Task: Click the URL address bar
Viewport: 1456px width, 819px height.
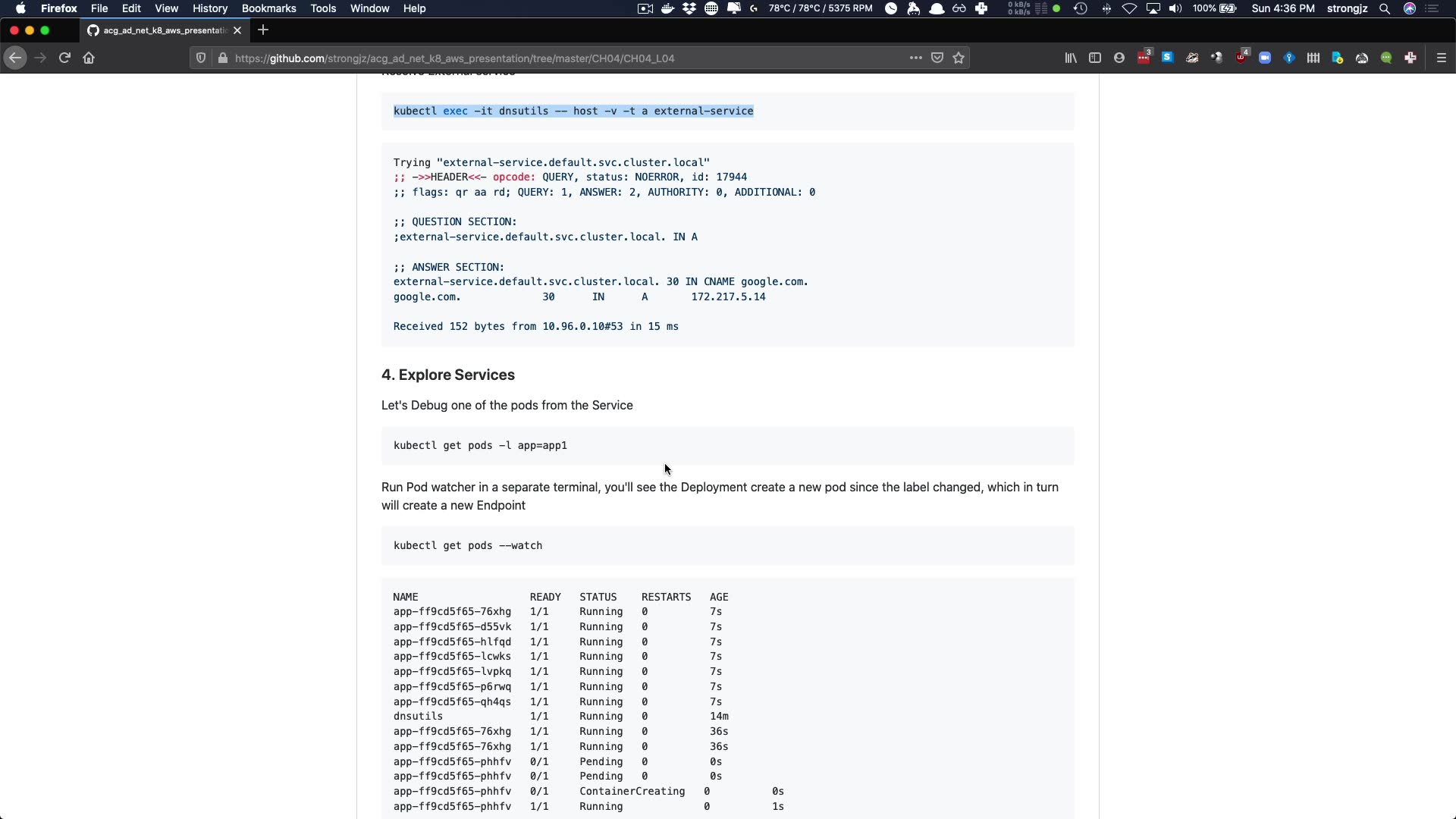Action: tap(531, 58)
